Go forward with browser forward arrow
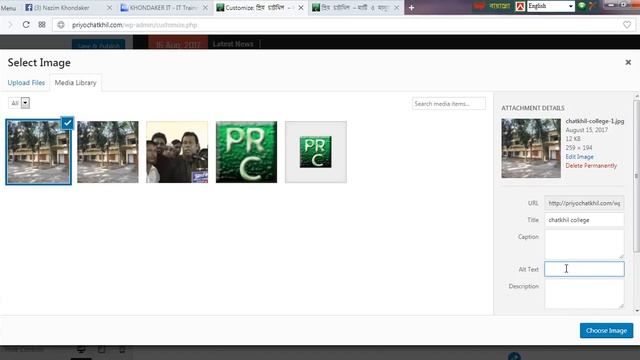 tap(10, 24)
